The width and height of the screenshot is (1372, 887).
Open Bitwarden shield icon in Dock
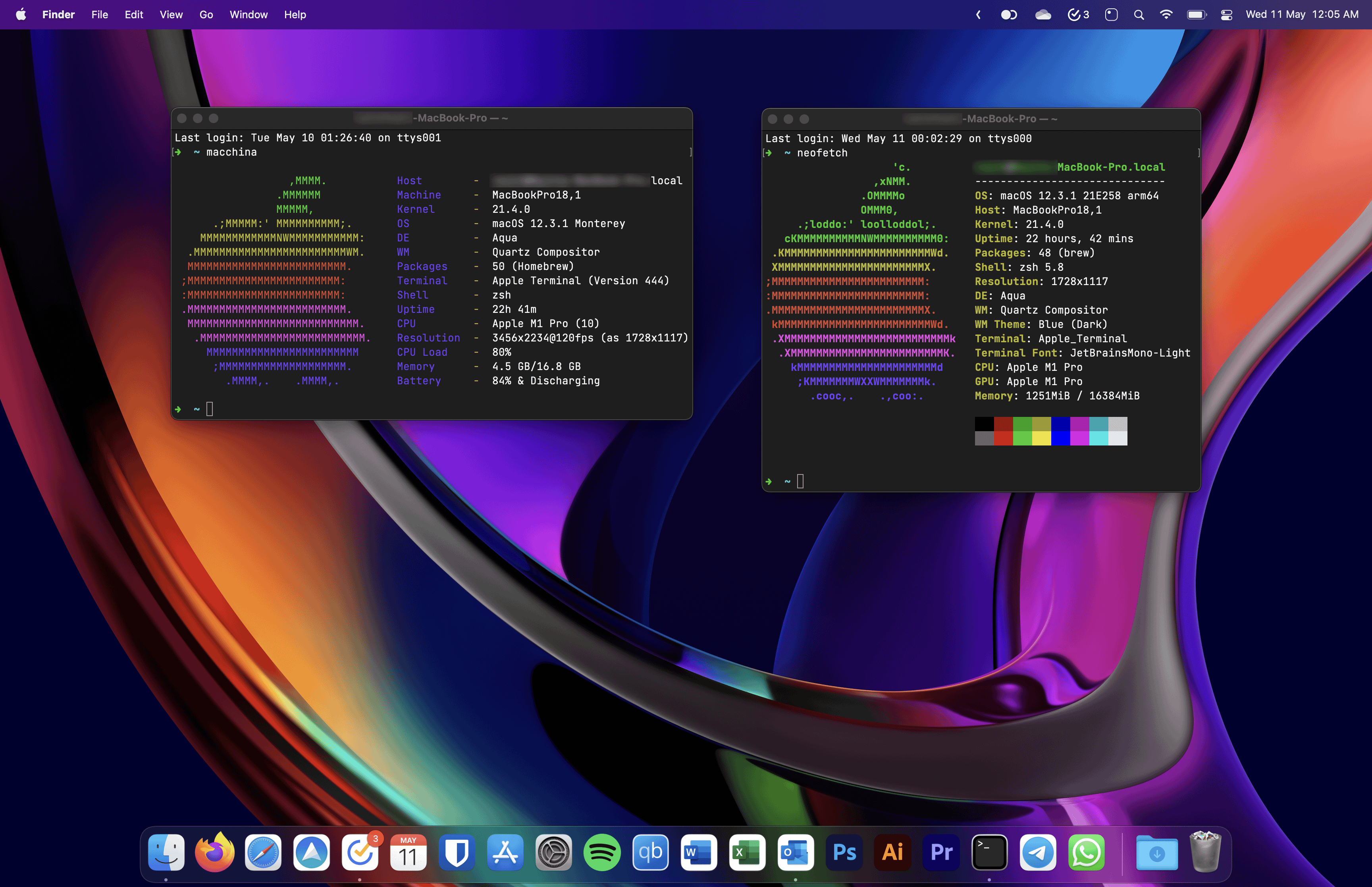457,852
